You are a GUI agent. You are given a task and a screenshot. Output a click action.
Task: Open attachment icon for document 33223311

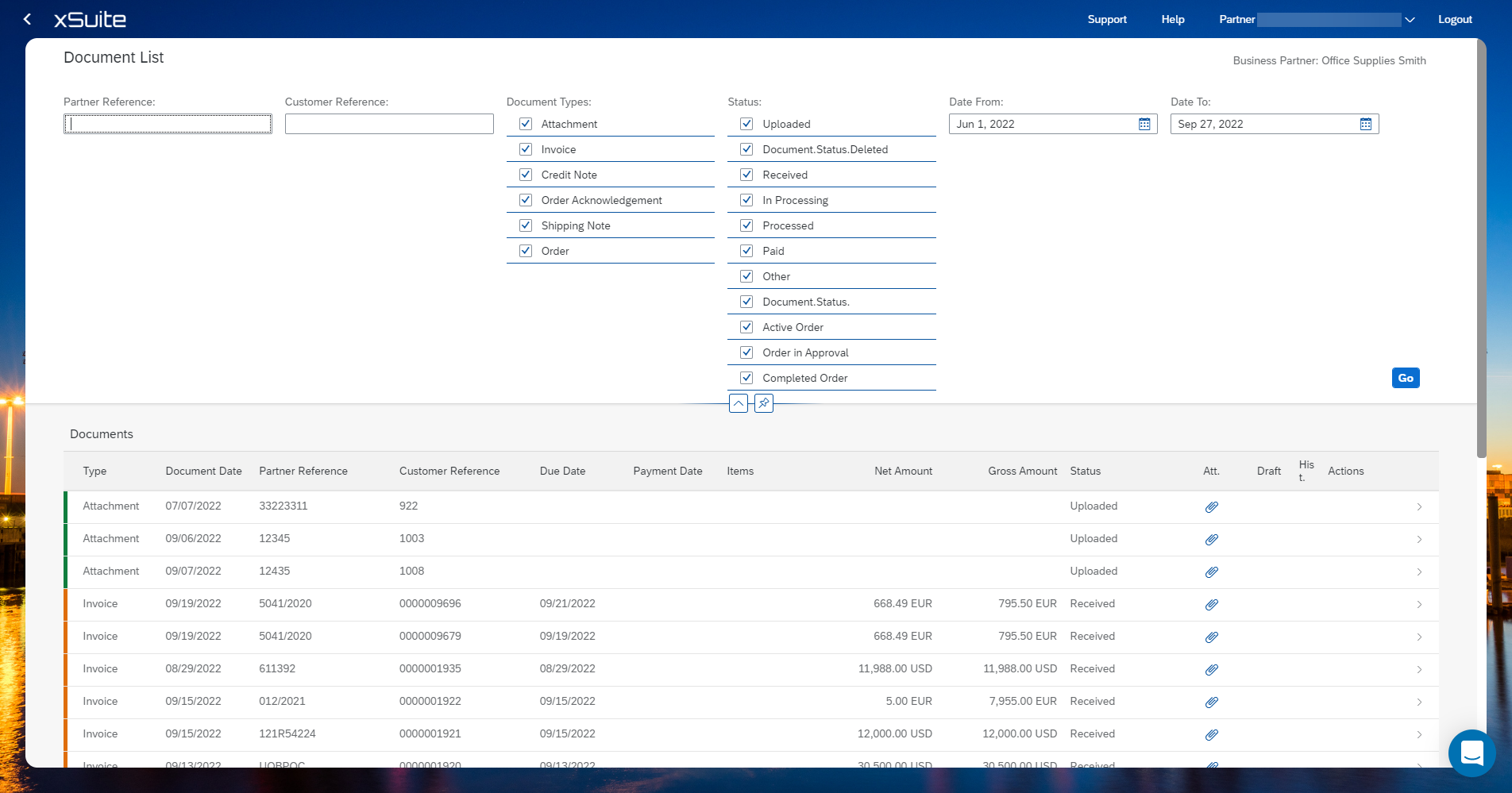click(x=1211, y=506)
